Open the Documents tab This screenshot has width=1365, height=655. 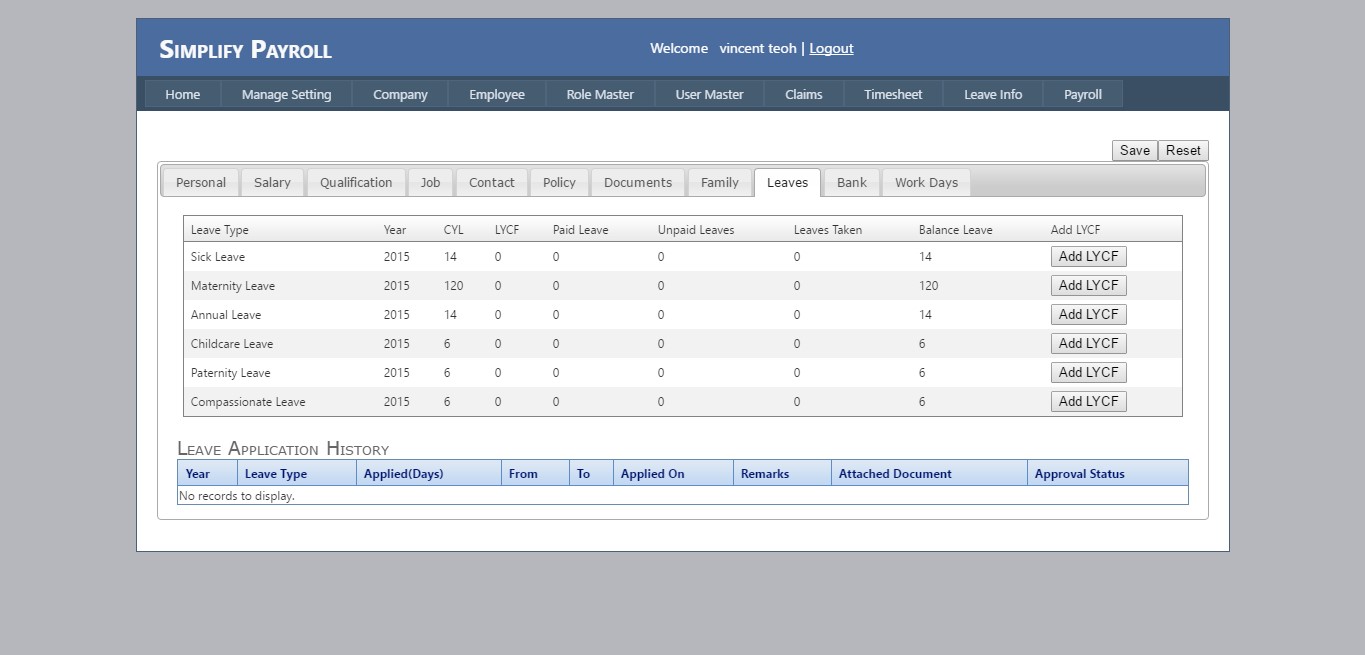click(x=637, y=183)
